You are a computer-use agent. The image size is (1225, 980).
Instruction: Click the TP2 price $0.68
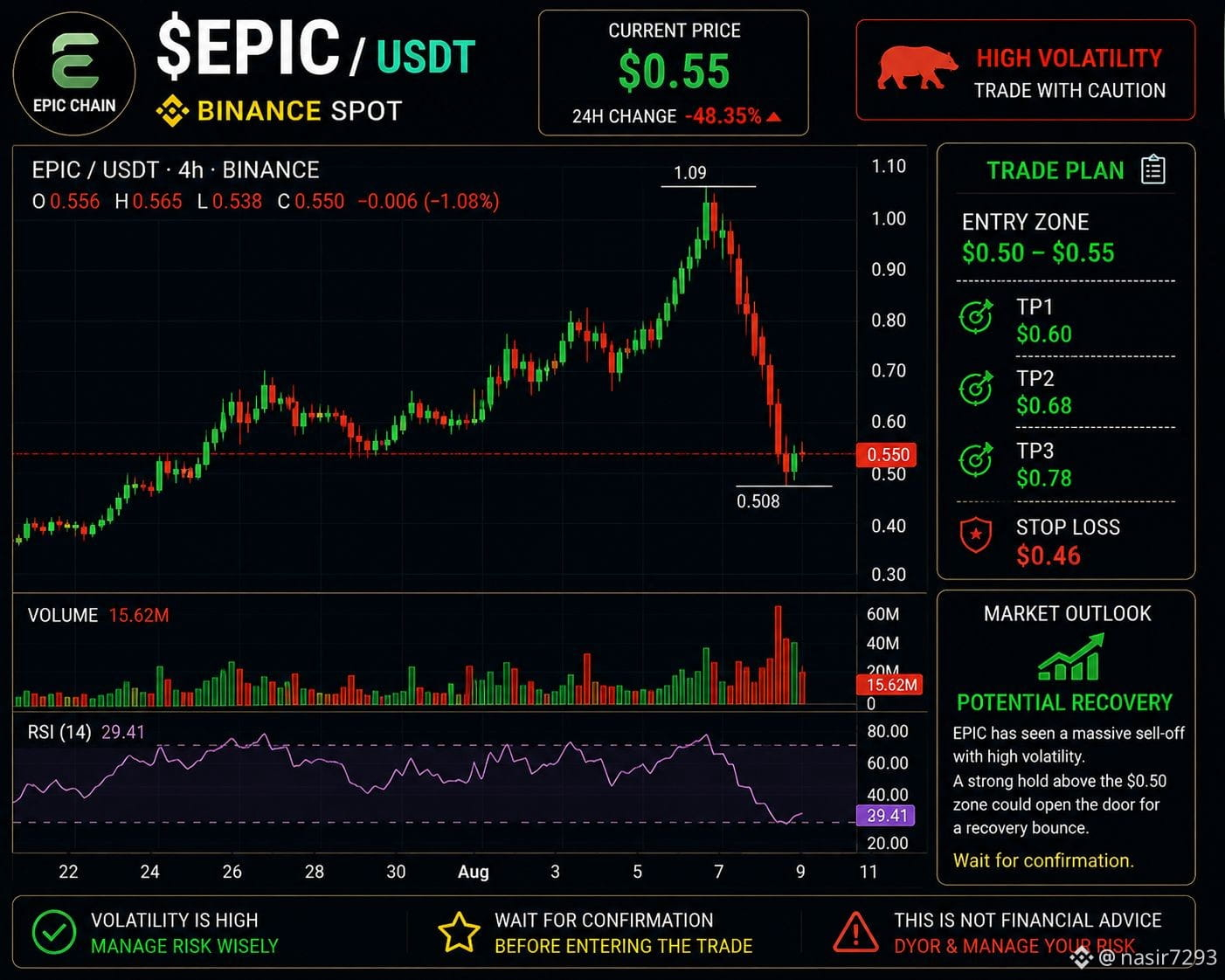(1044, 406)
